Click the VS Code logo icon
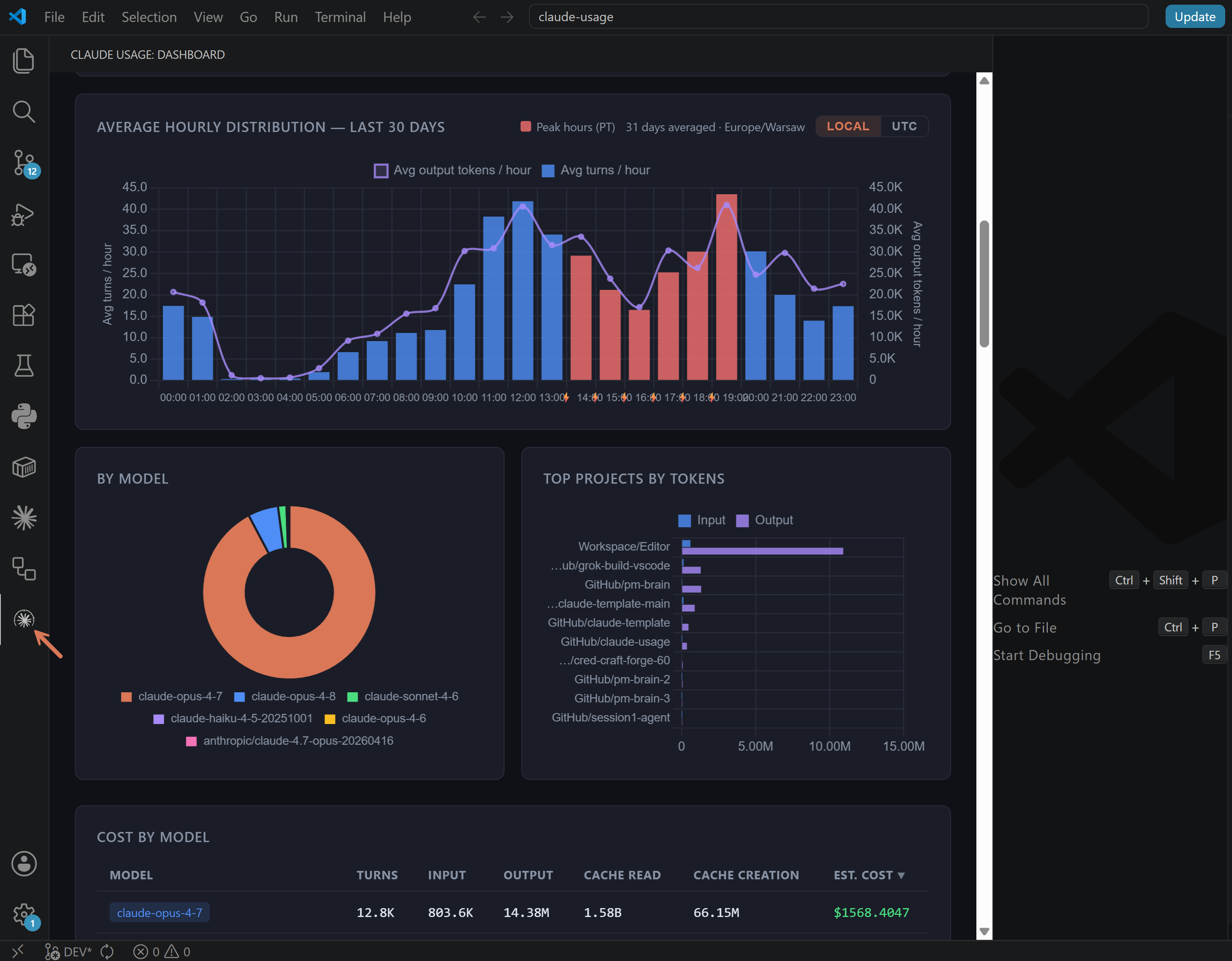The height and width of the screenshot is (961, 1232). [17, 17]
